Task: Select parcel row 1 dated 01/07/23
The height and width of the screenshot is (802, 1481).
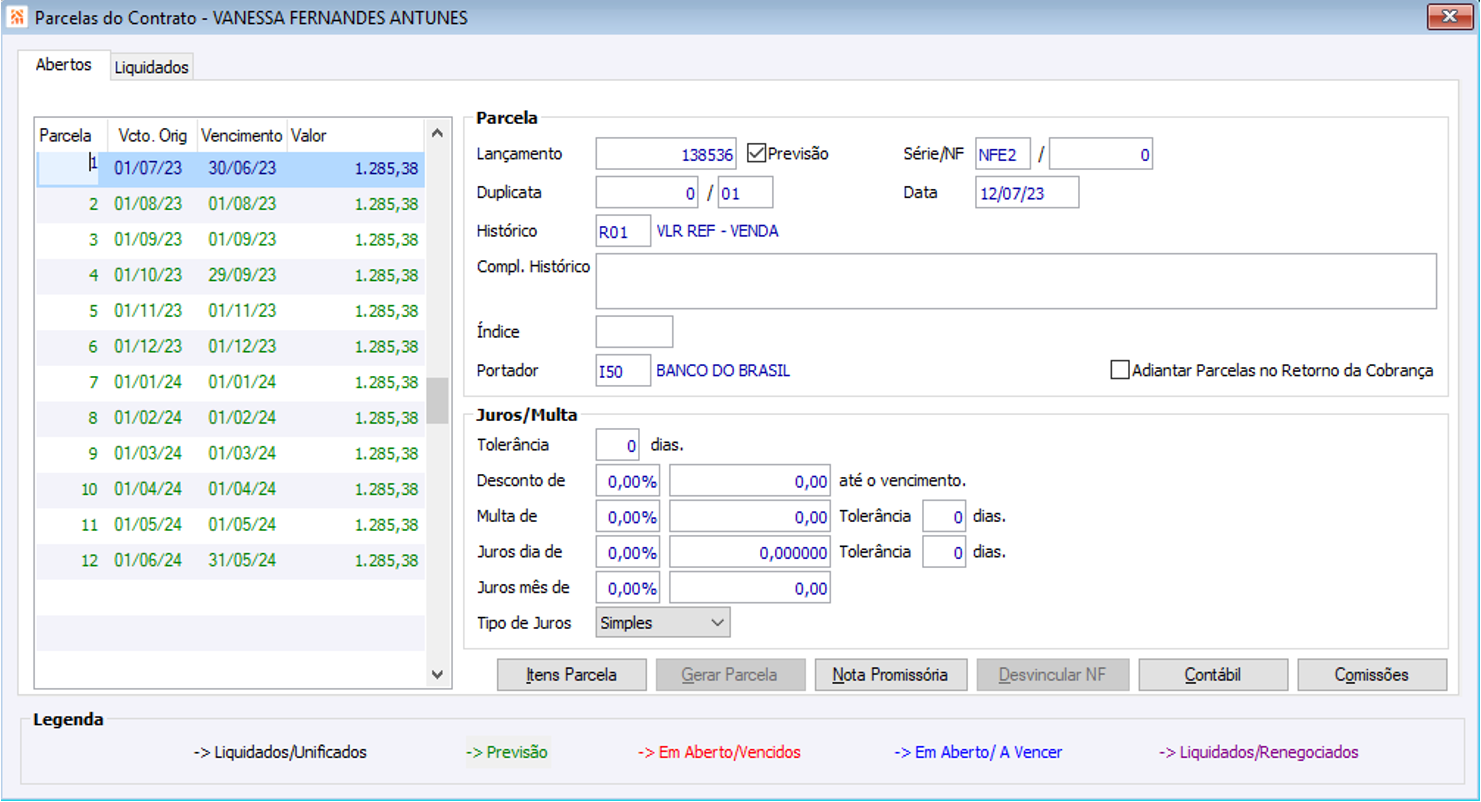Action: coord(231,168)
